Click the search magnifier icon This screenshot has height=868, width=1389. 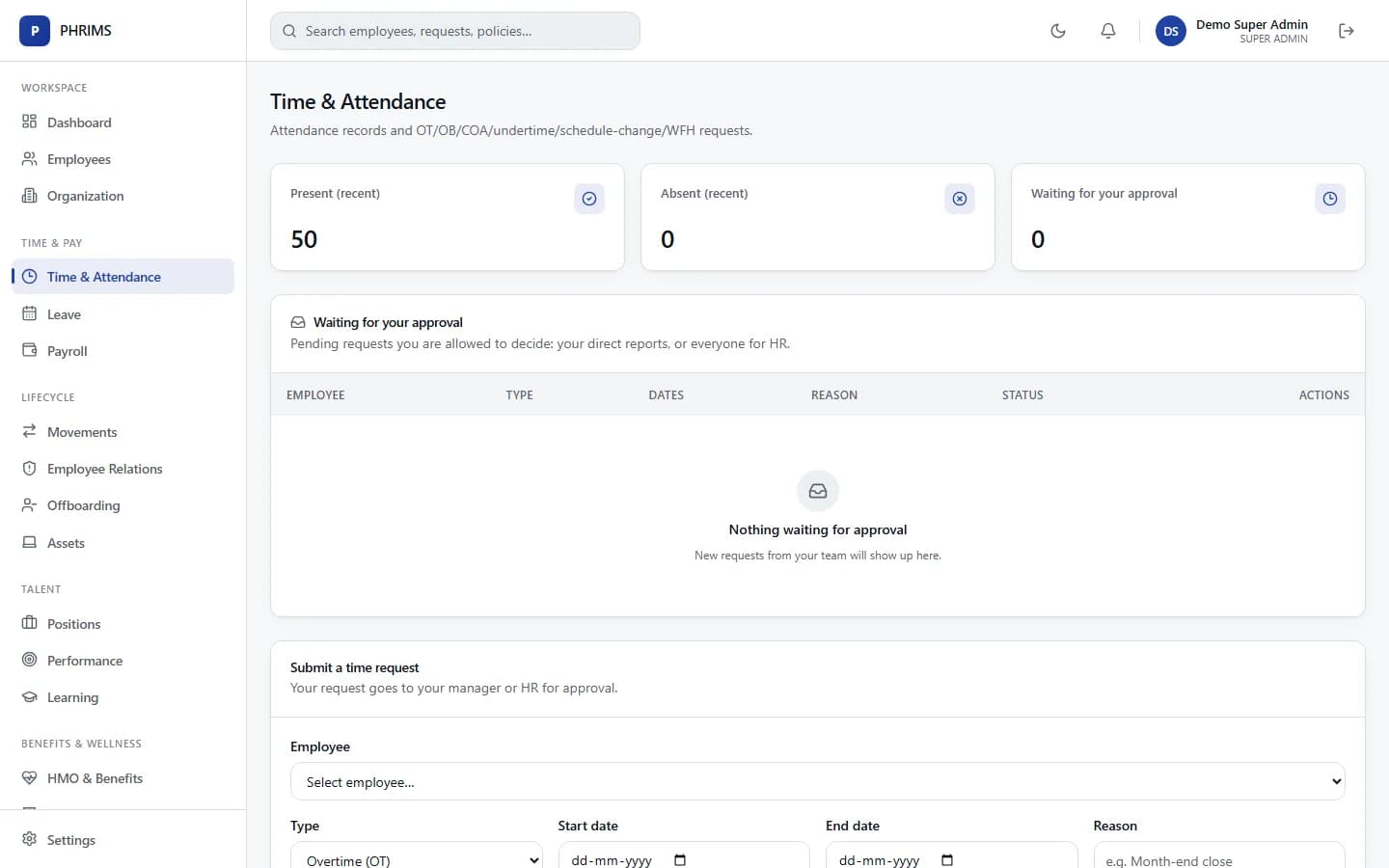point(289,31)
